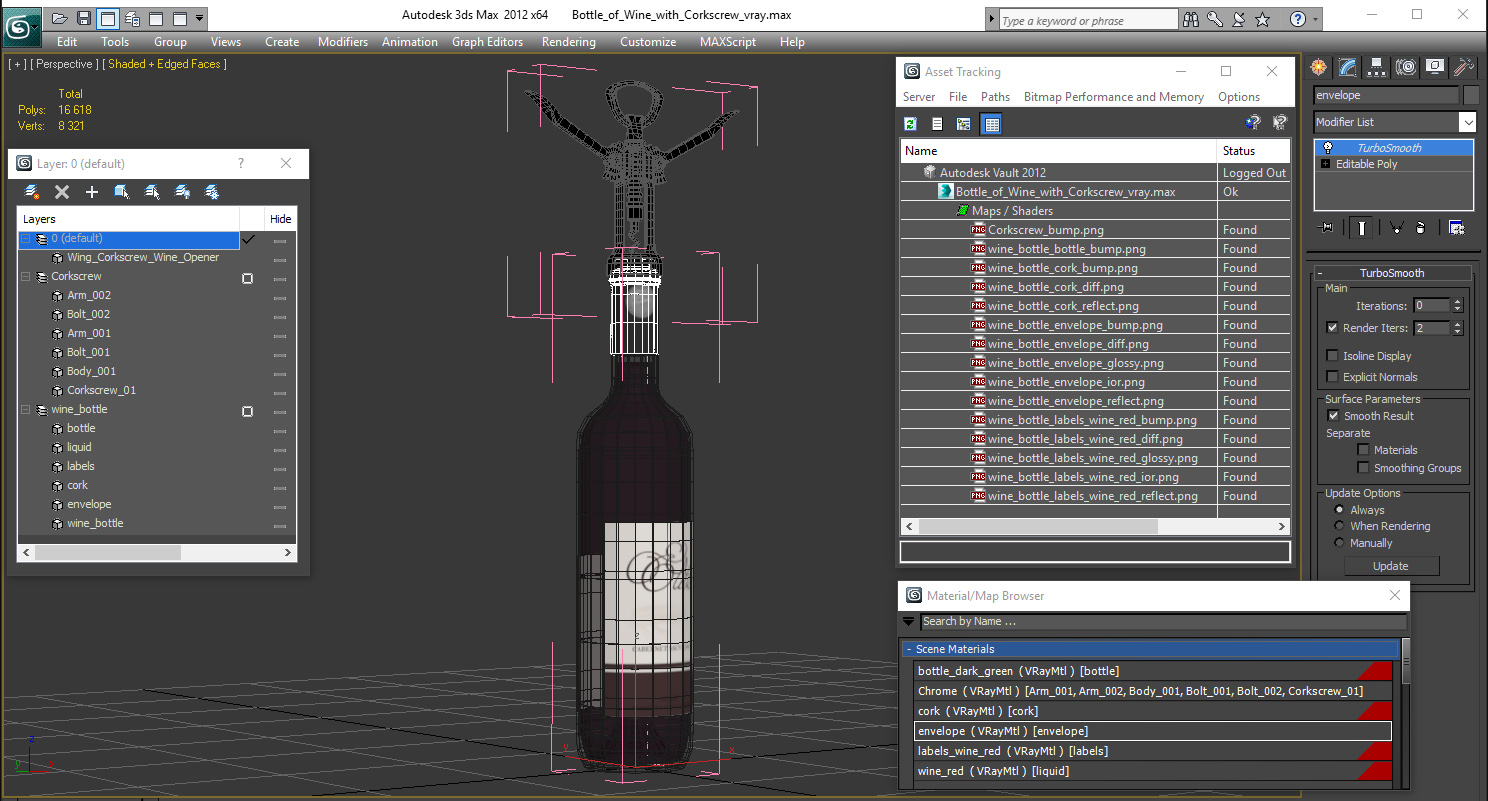Open the Display panel monitor icon
The width and height of the screenshot is (1488, 801).
pos(1435,67)
